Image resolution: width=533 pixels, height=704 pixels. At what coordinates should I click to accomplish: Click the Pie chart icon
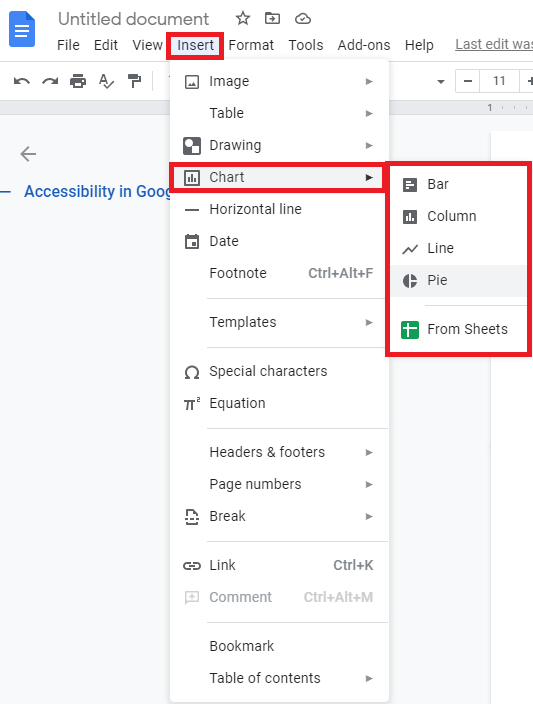pyautogui.click(x=410, y=281)
